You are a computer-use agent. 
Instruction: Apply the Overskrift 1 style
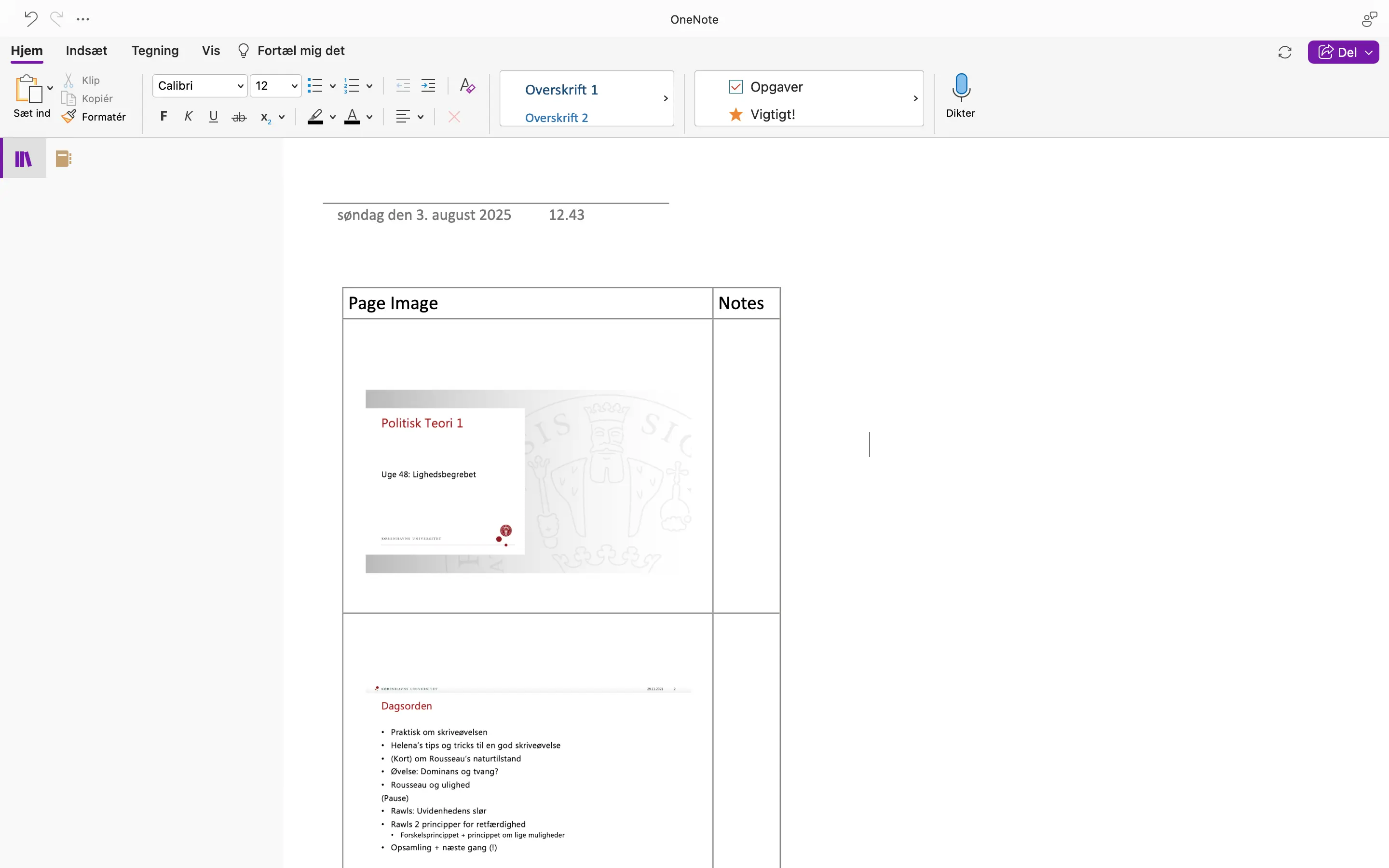click(561, 90)
